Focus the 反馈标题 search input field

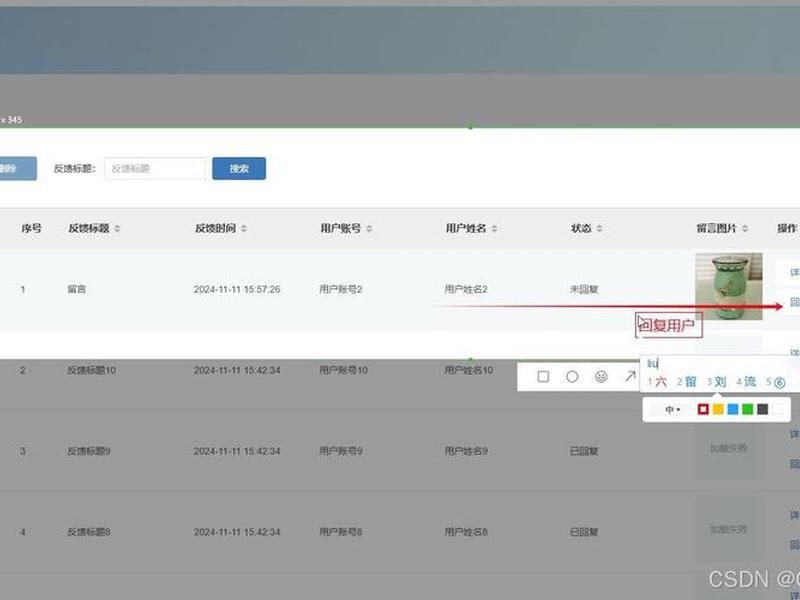pos(155,168)
